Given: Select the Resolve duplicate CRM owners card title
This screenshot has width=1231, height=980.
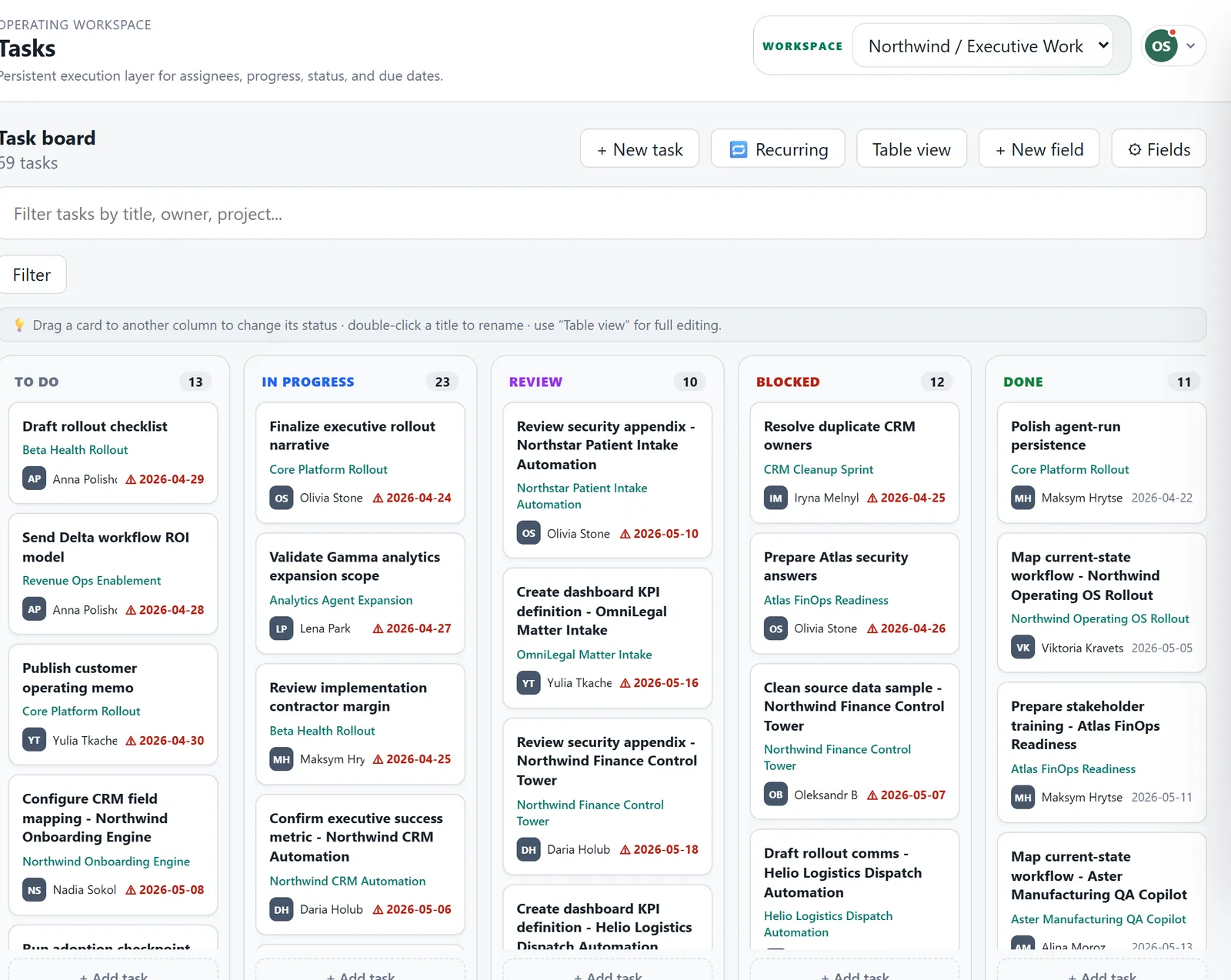Looking at the screenshot, I should tap(839, 435).
